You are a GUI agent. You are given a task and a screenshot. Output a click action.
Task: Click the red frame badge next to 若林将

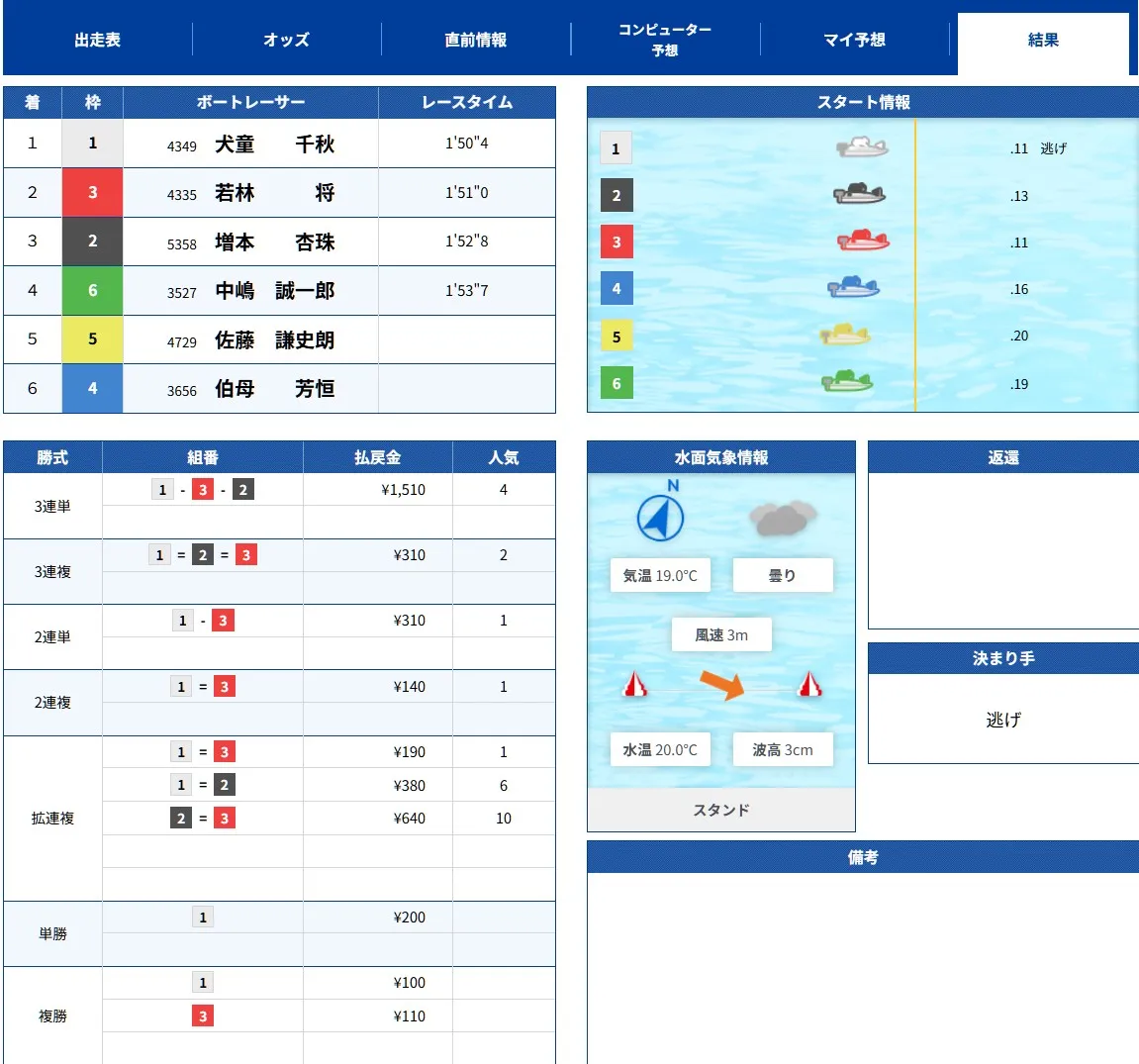pyautogui.click(x=92, y=192)
